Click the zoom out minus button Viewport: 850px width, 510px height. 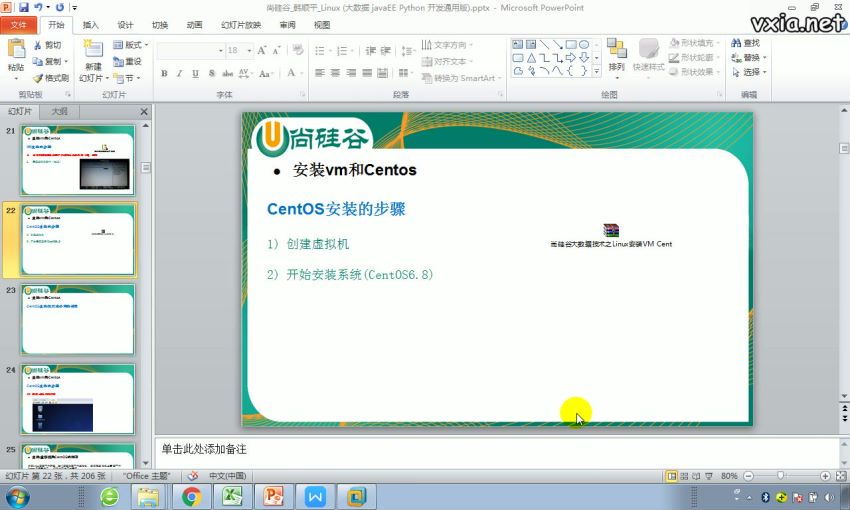[749, 476]
